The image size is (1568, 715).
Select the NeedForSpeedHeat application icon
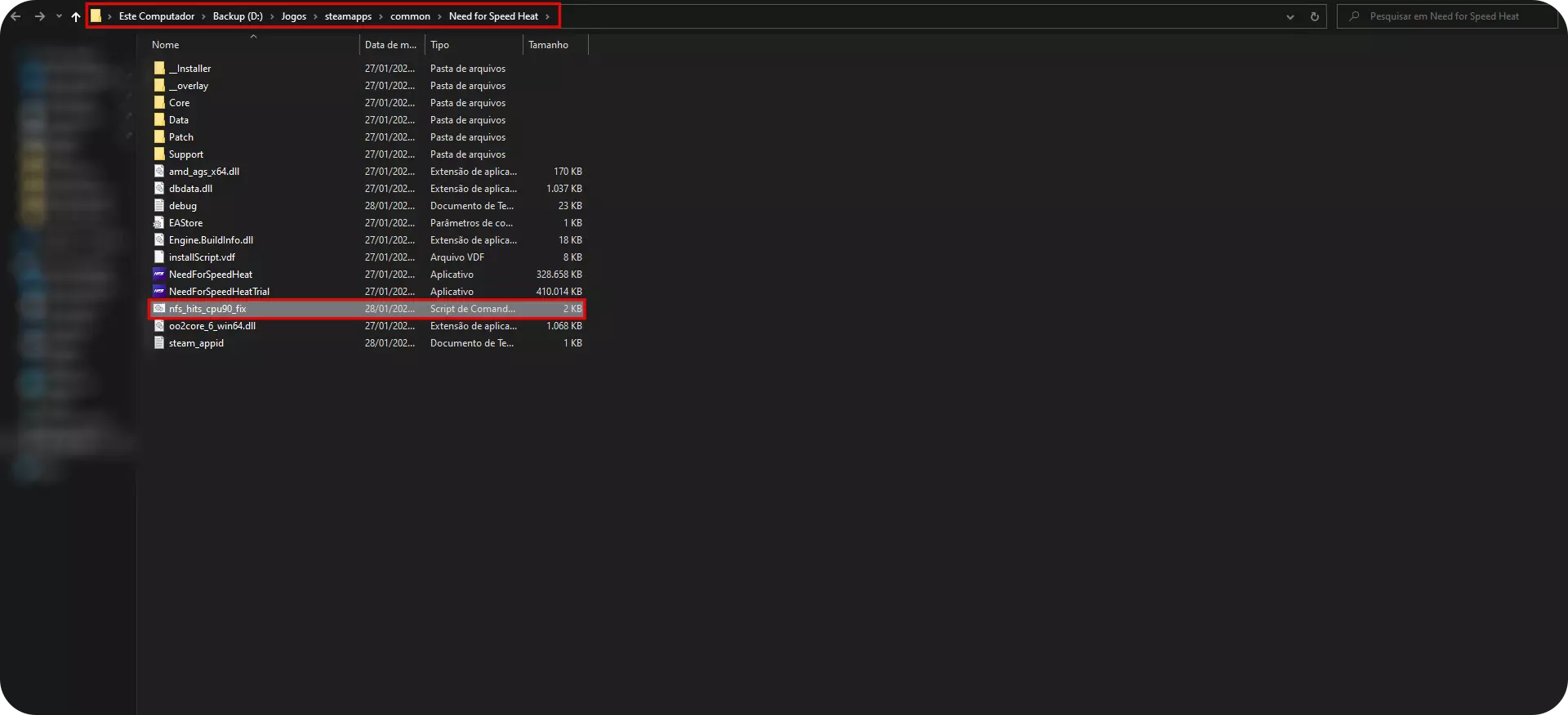tap(159, 275)
